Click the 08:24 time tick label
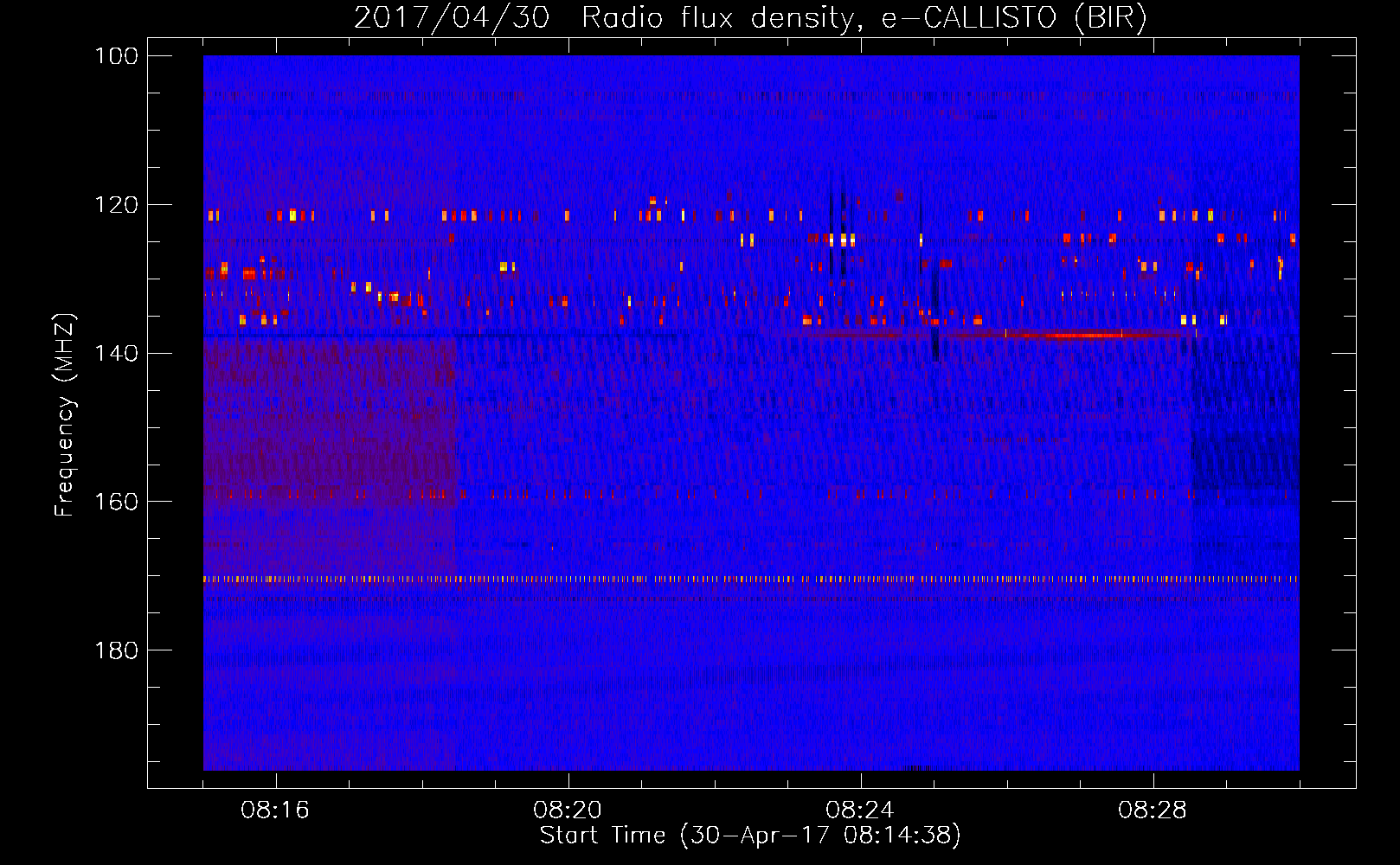This screenshot has width=1400, height=865. [860, 811]
